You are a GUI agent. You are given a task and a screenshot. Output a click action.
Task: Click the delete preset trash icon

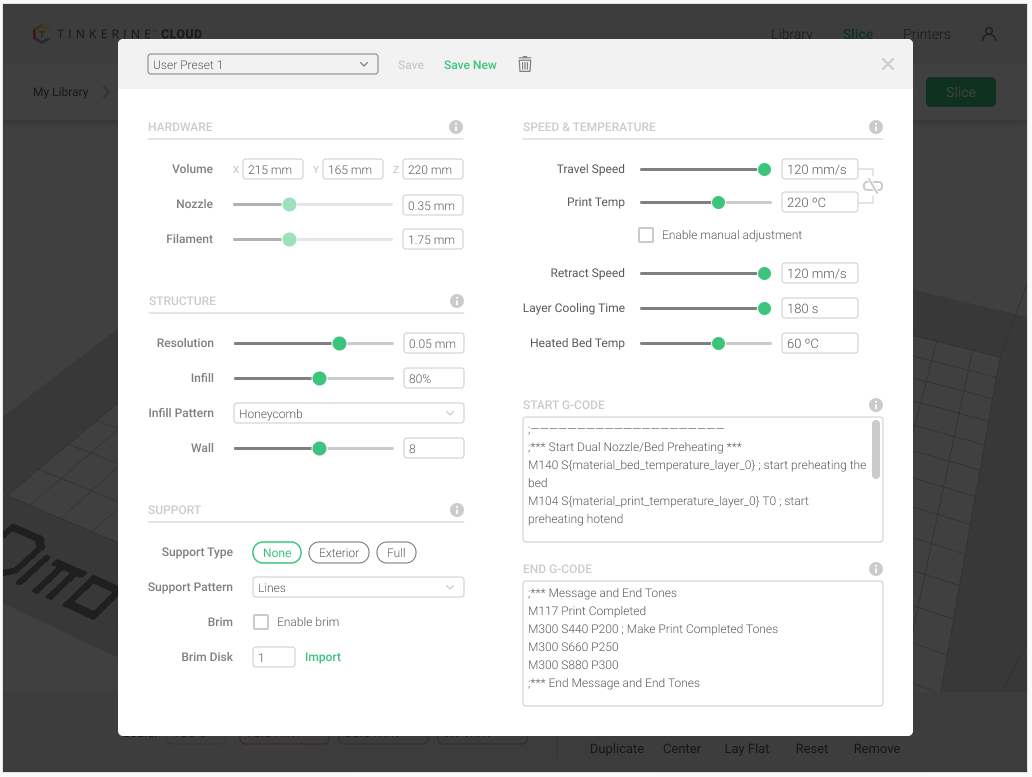525,64
